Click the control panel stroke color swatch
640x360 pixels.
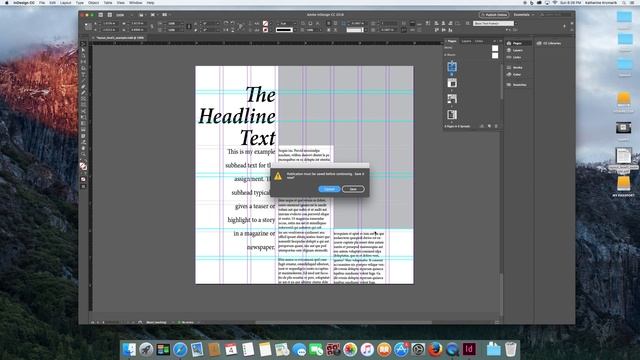click(x=265, y=30)
